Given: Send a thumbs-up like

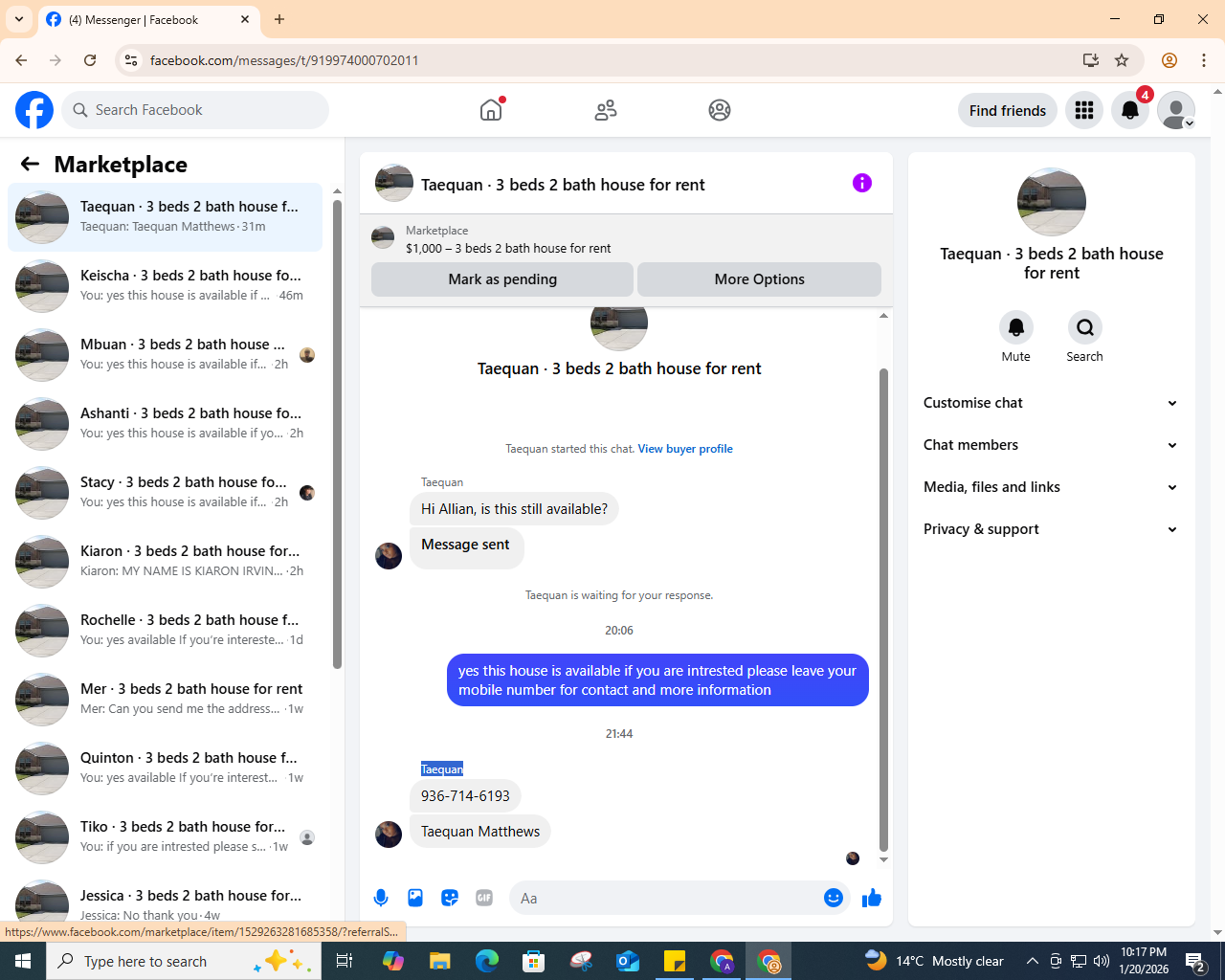Looking at the screenshot, I should [872, 898].
